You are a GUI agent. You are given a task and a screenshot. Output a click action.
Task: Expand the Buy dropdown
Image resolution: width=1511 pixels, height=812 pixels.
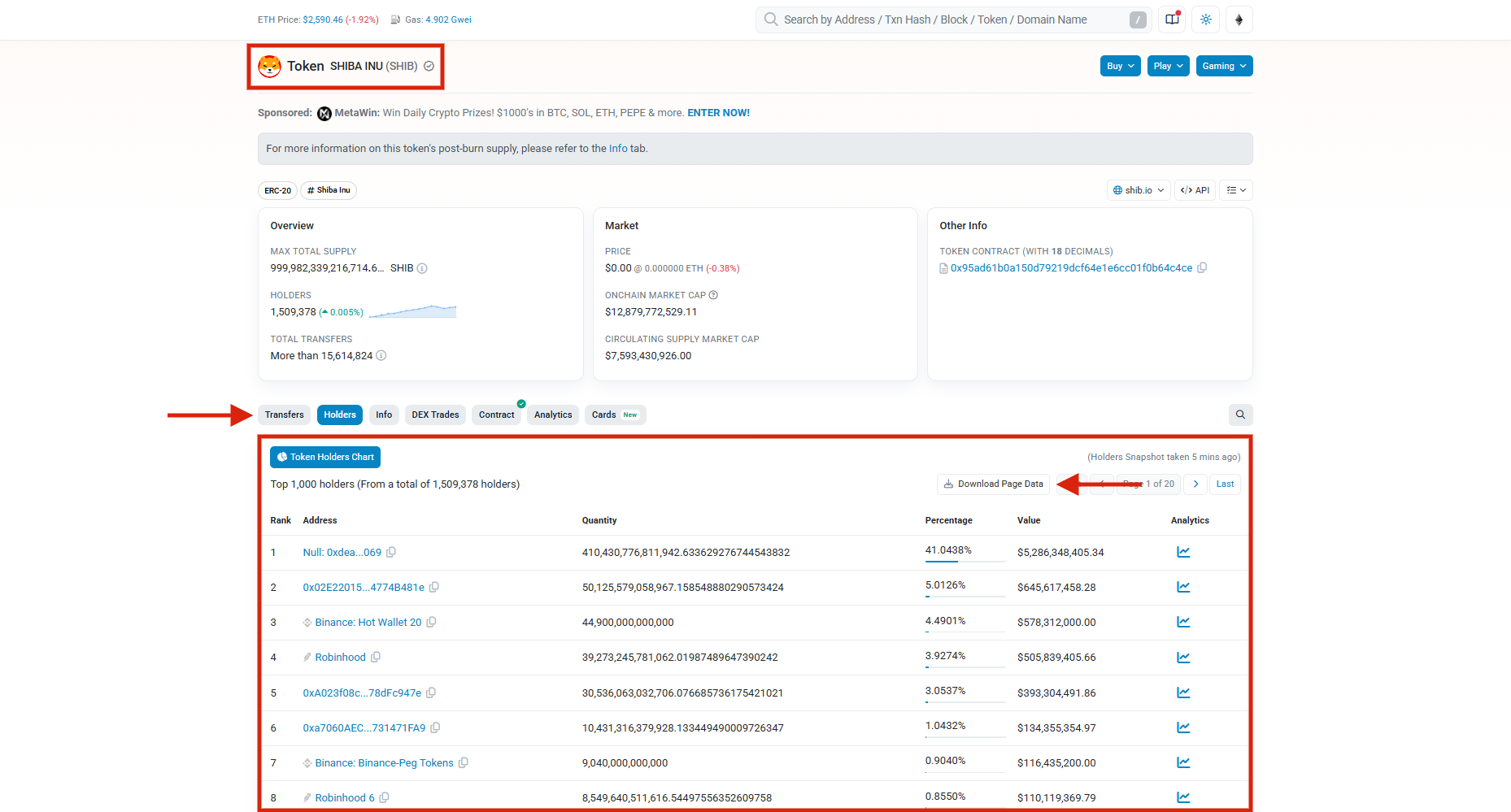click(1120, 66)
